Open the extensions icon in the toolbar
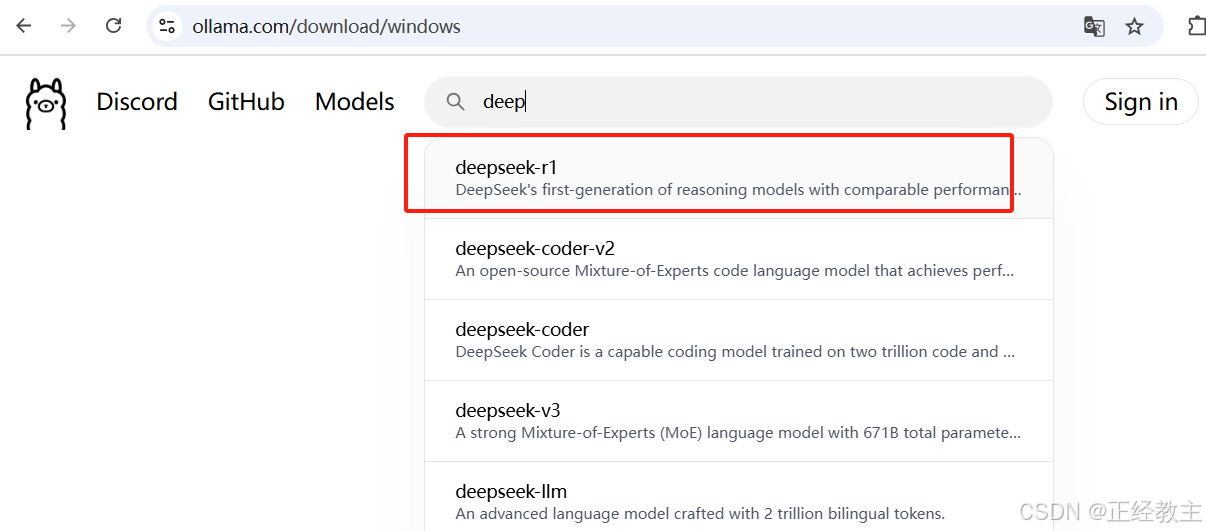The width and height of the screenshot is (1206, 531). 1196,26
